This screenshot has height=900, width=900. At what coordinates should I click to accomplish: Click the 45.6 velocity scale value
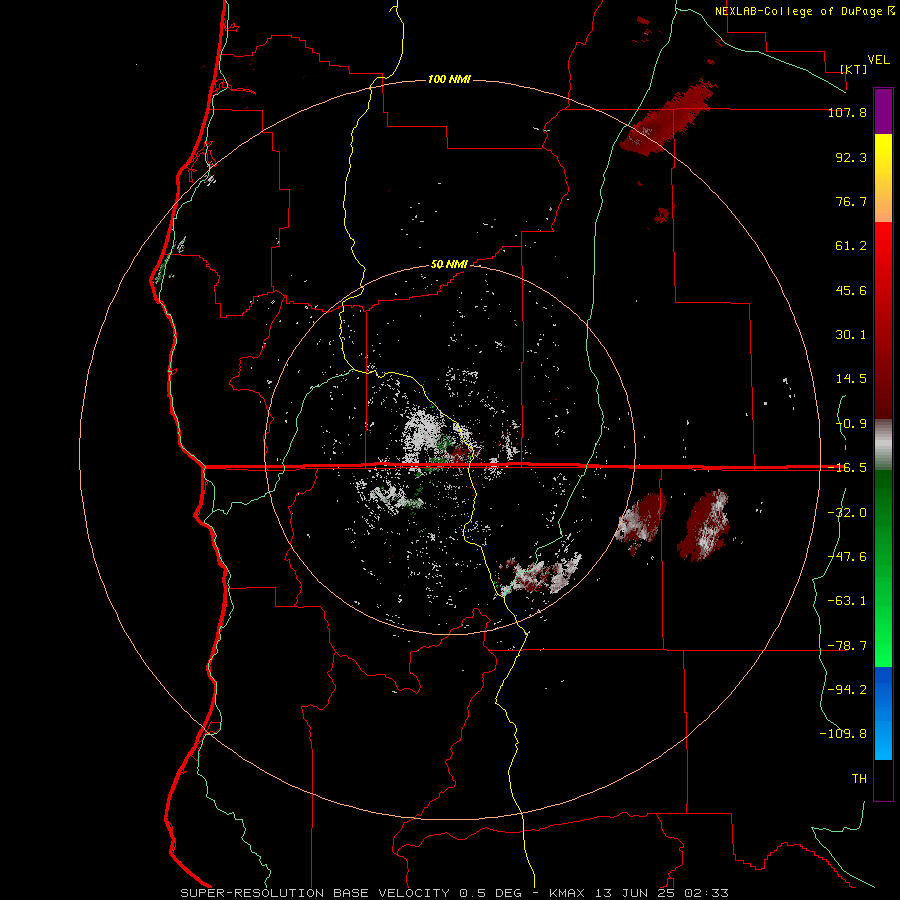[x=851, y=290]
